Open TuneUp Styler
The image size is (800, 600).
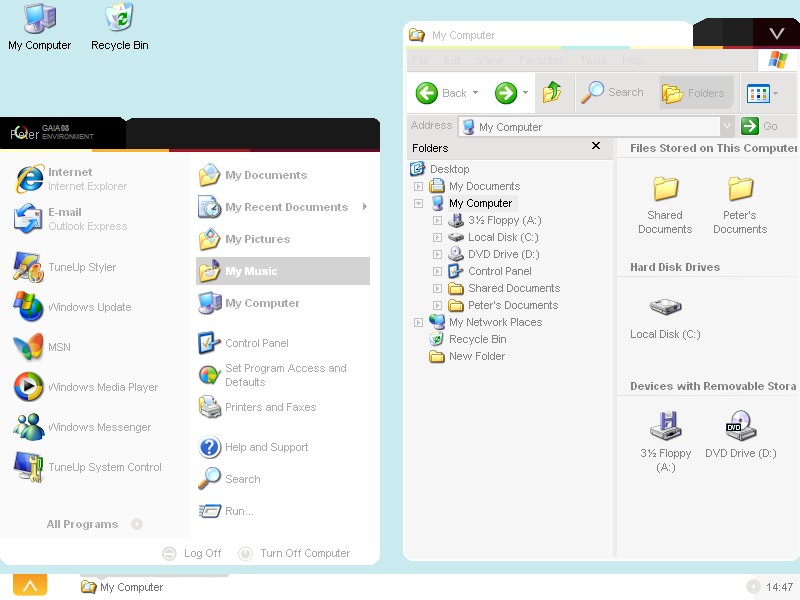[x=65, y=267]
